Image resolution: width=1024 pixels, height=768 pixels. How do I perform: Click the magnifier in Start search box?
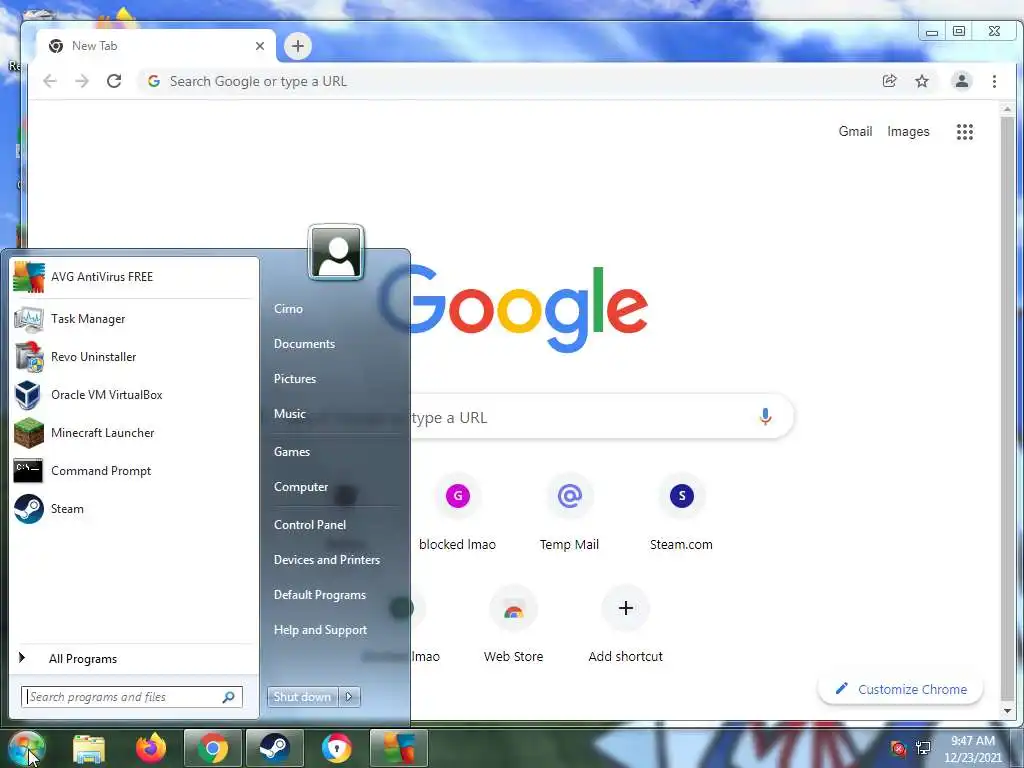click(x=229, y=697)
